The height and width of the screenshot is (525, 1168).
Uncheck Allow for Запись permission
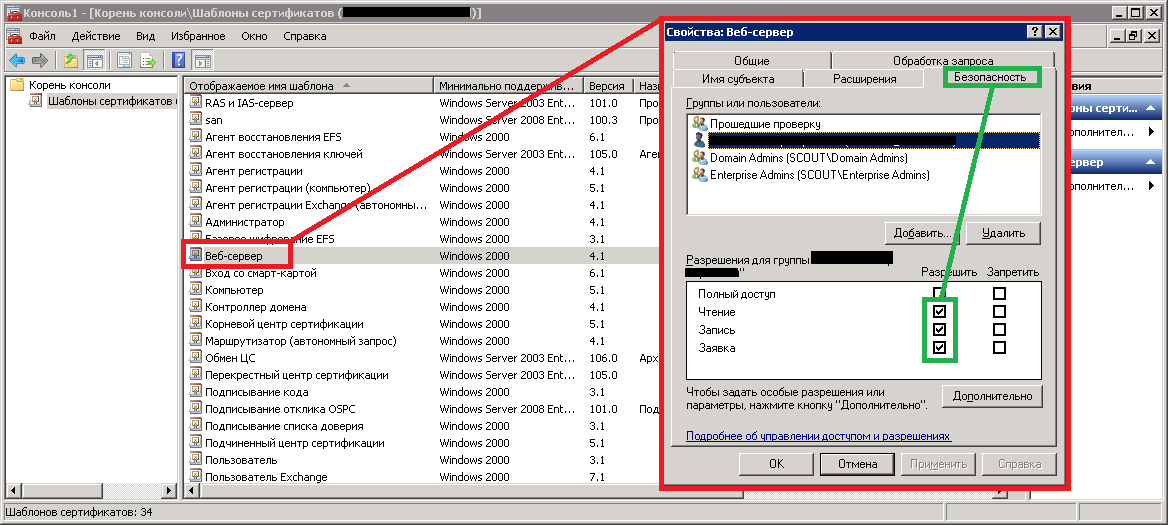[x=939, y=330]
